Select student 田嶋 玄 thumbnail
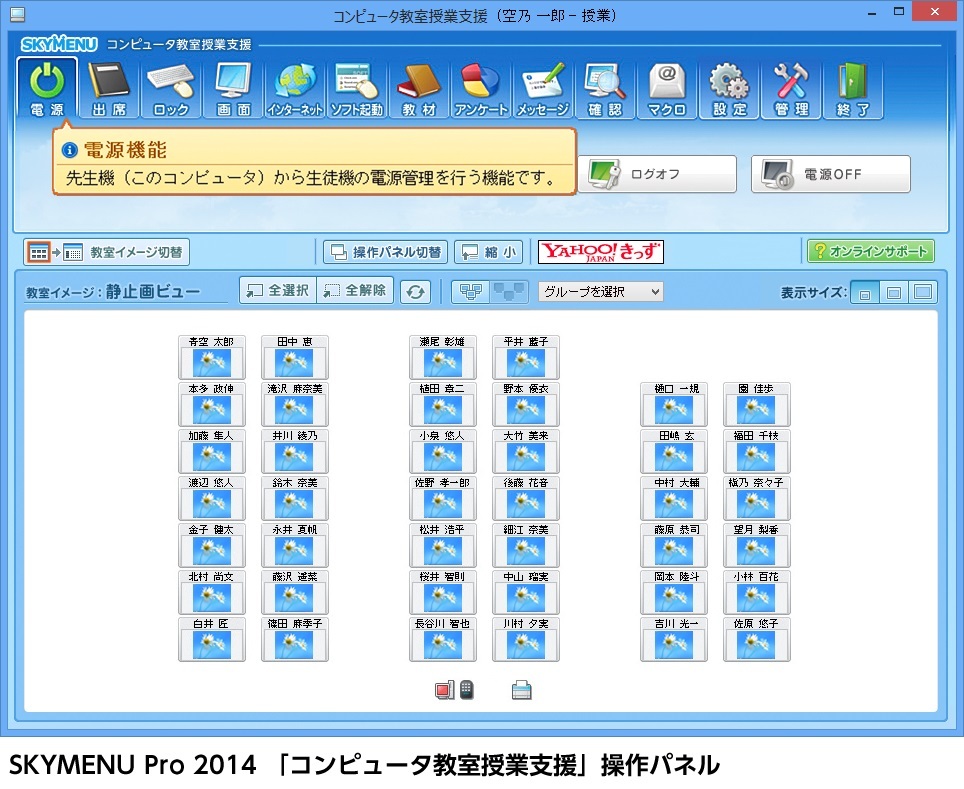Screen dimensions: 964x789 674,451
